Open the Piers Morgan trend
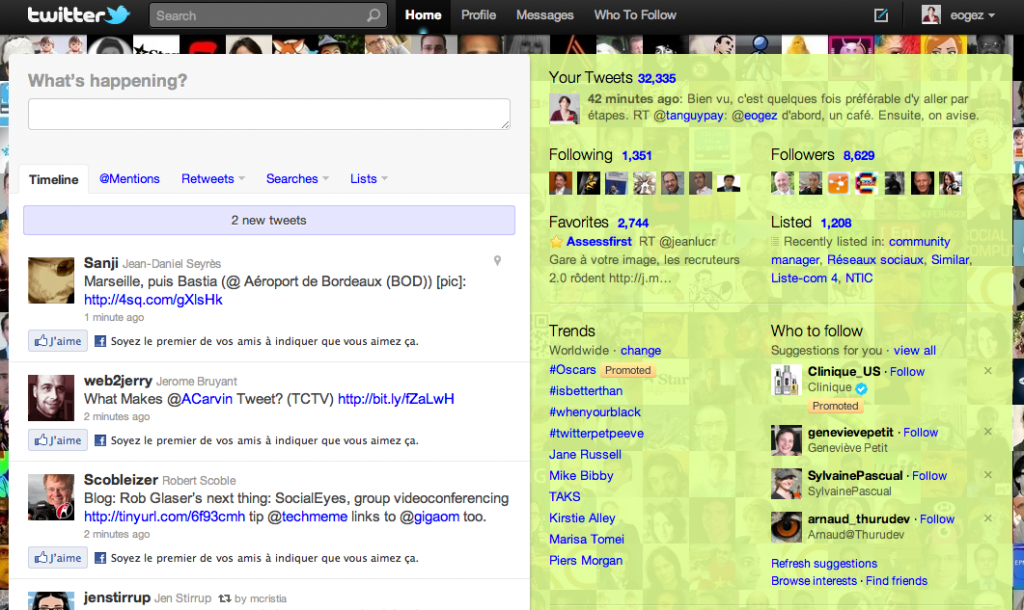 click(586, 560)
